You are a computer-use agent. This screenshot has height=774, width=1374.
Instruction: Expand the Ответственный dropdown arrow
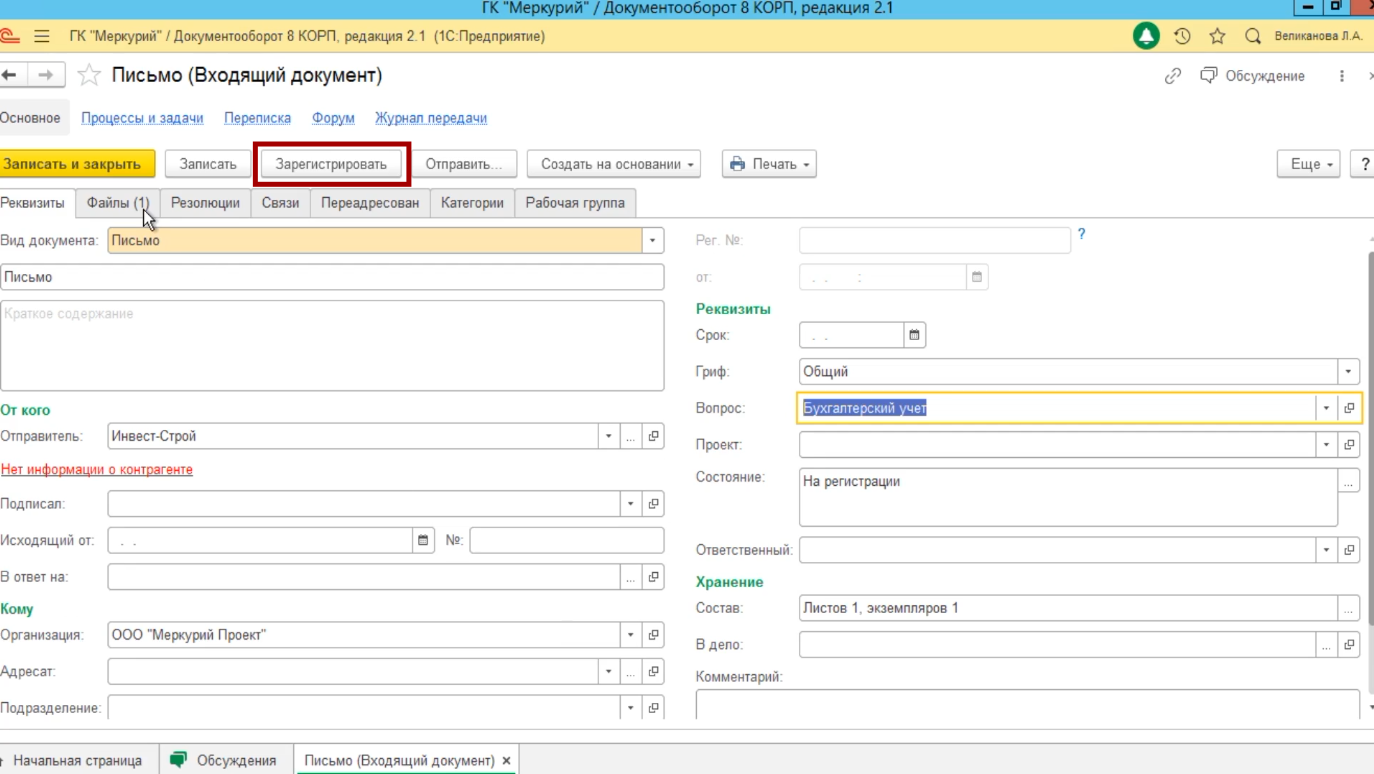pos(1326,550)
